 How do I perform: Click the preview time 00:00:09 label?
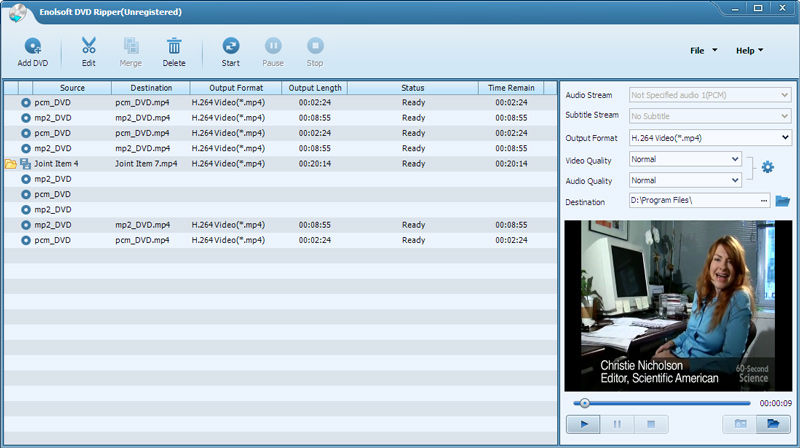pos(776,403)
